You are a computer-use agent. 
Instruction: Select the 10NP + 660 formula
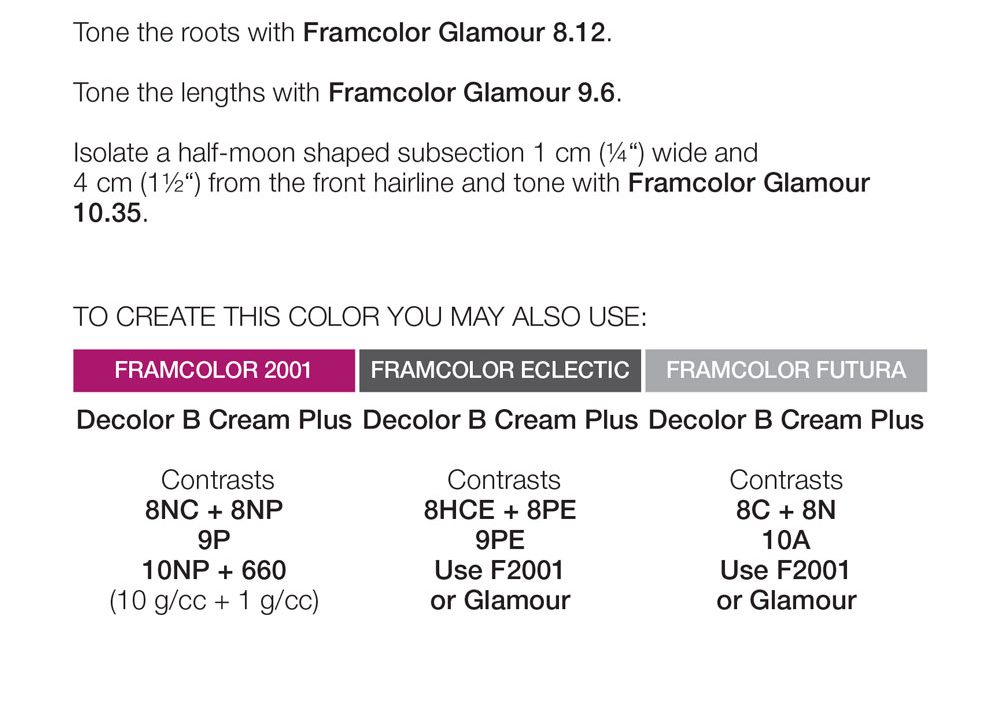[x=214, y=570]
